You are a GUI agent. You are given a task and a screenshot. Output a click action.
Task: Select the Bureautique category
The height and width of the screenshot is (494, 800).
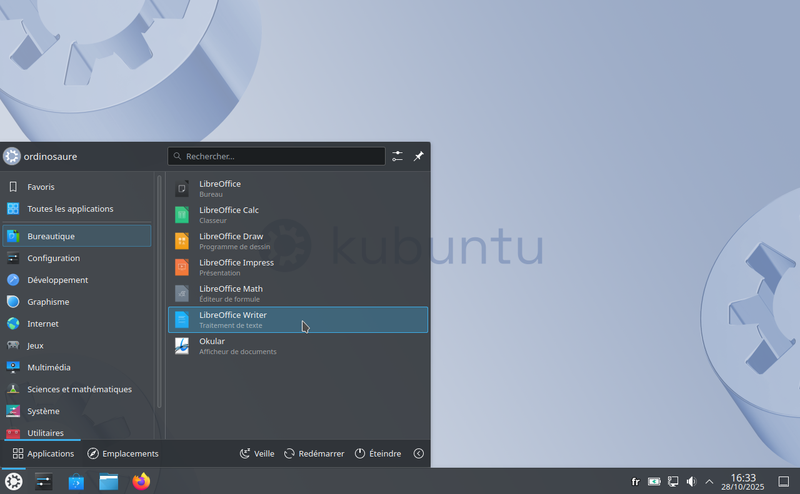point(77,236)
